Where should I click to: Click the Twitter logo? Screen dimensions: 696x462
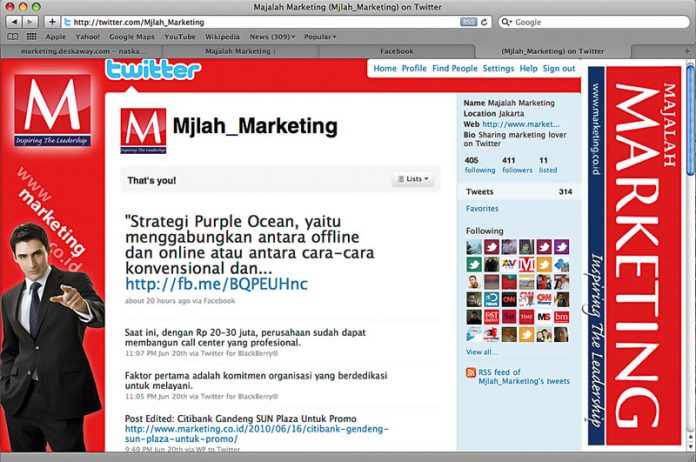point(153,70)
